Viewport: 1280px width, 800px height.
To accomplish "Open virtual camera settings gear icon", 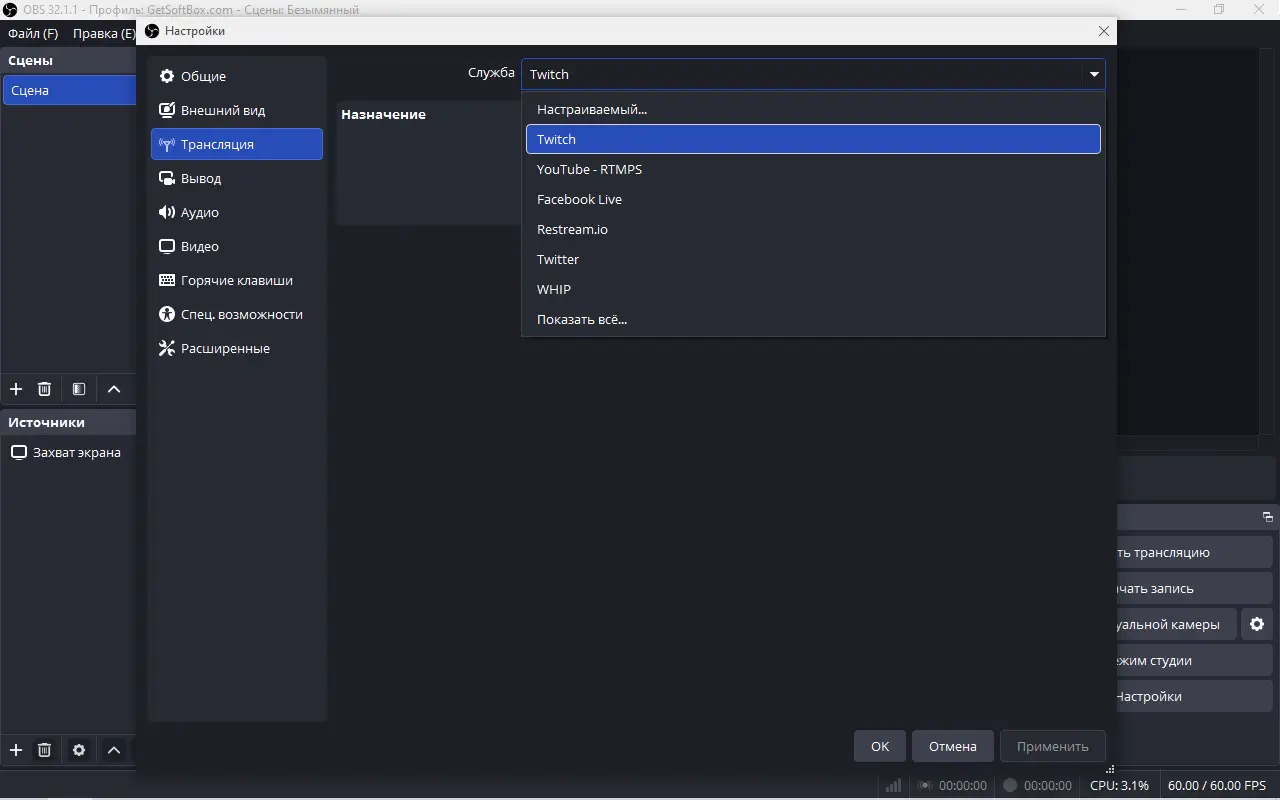I will 1257,624.
